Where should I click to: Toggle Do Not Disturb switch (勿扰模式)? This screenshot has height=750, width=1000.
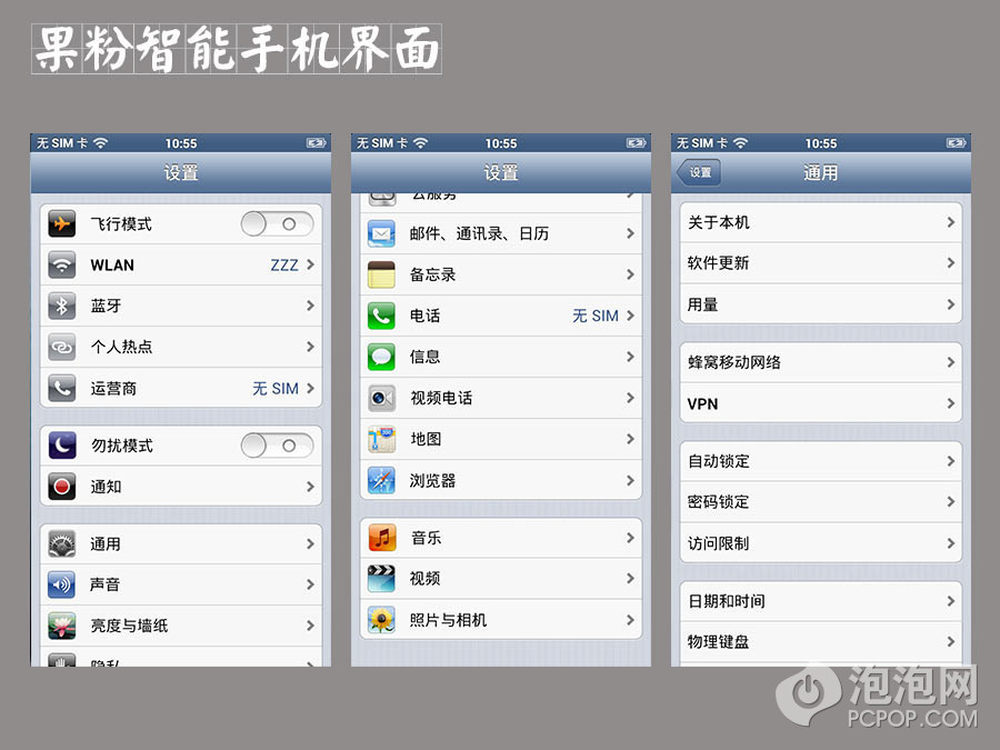[x=277, y=445]
